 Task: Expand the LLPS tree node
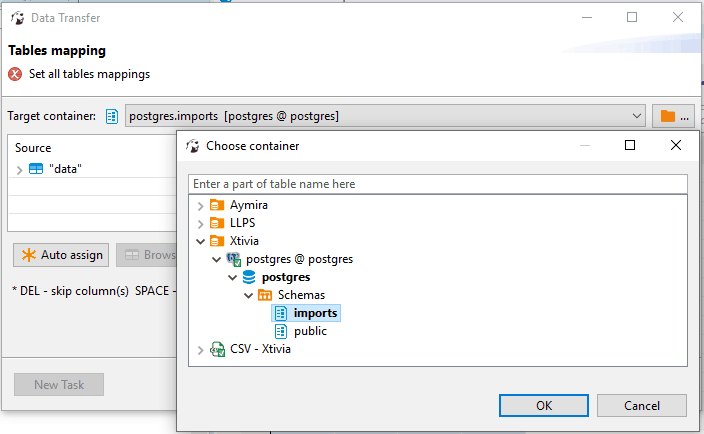pos(201,223)
